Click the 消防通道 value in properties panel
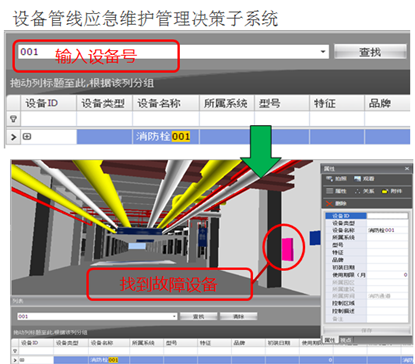This screenshot has width=415, height=364. click(x=379, y=296)
